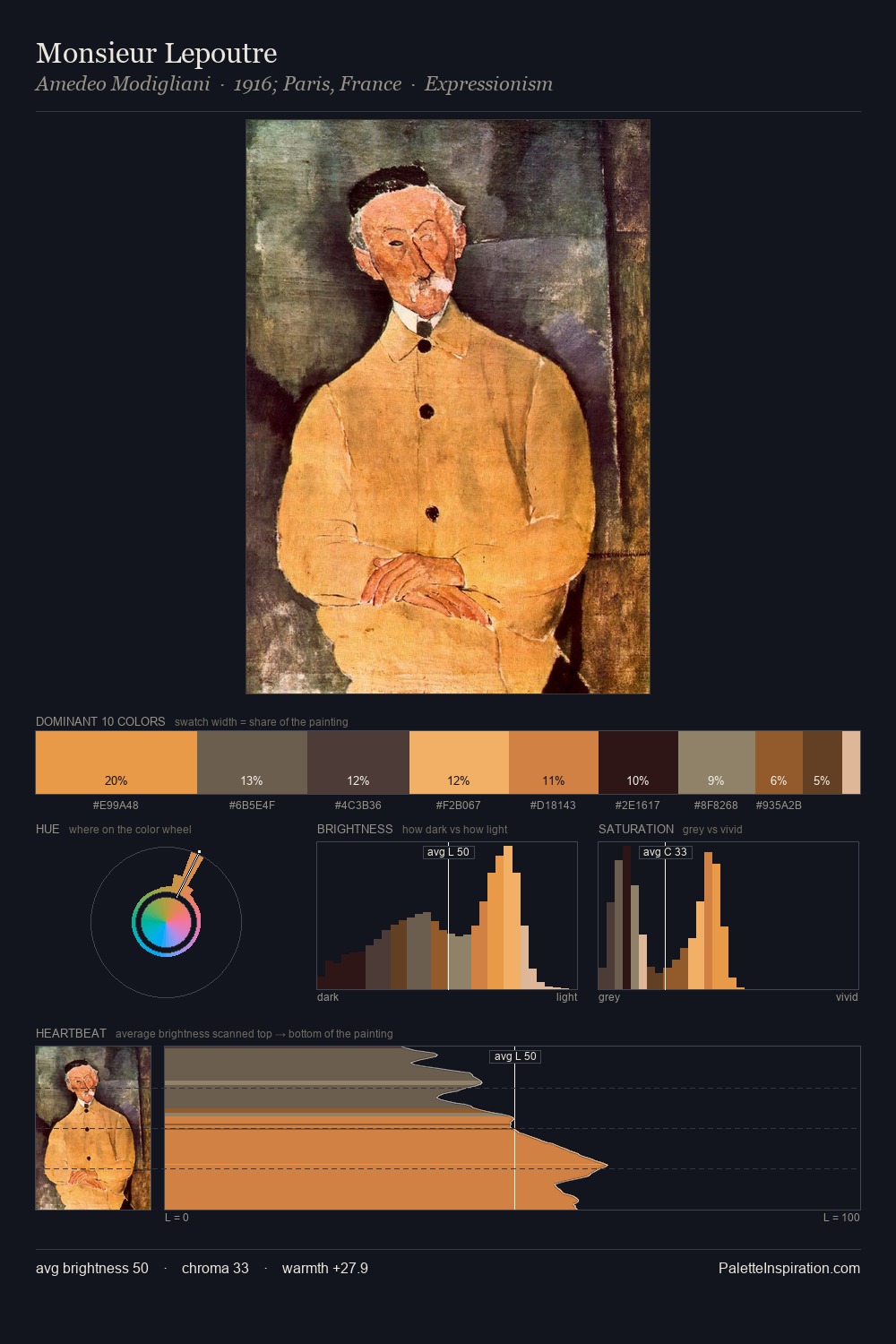896x1344 pixels.
Task: Click hex code '#D18143'
Action: tap(553, 805)
